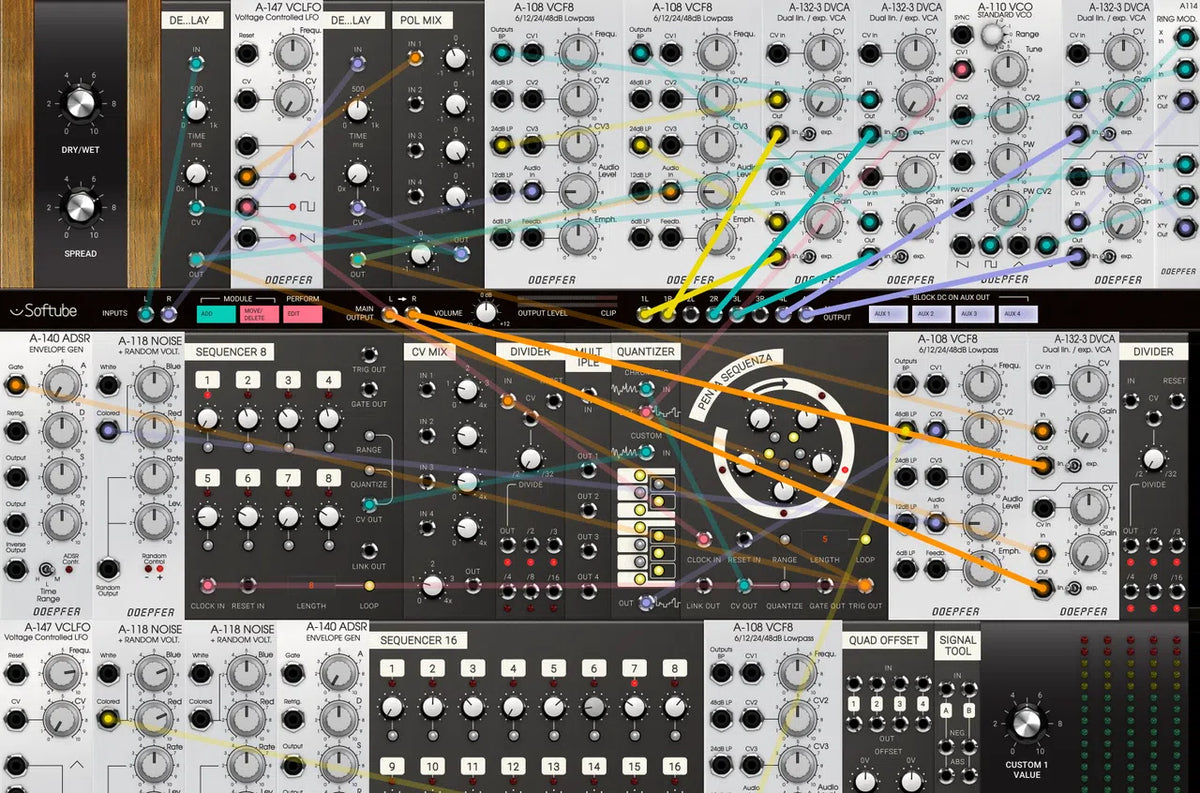Image resolution: width=1200 pixels, height=793 pixels.
Task: Adjust the VOLUME knob in the toolbar
Action: pyautogui.click(x=484, y=310)
